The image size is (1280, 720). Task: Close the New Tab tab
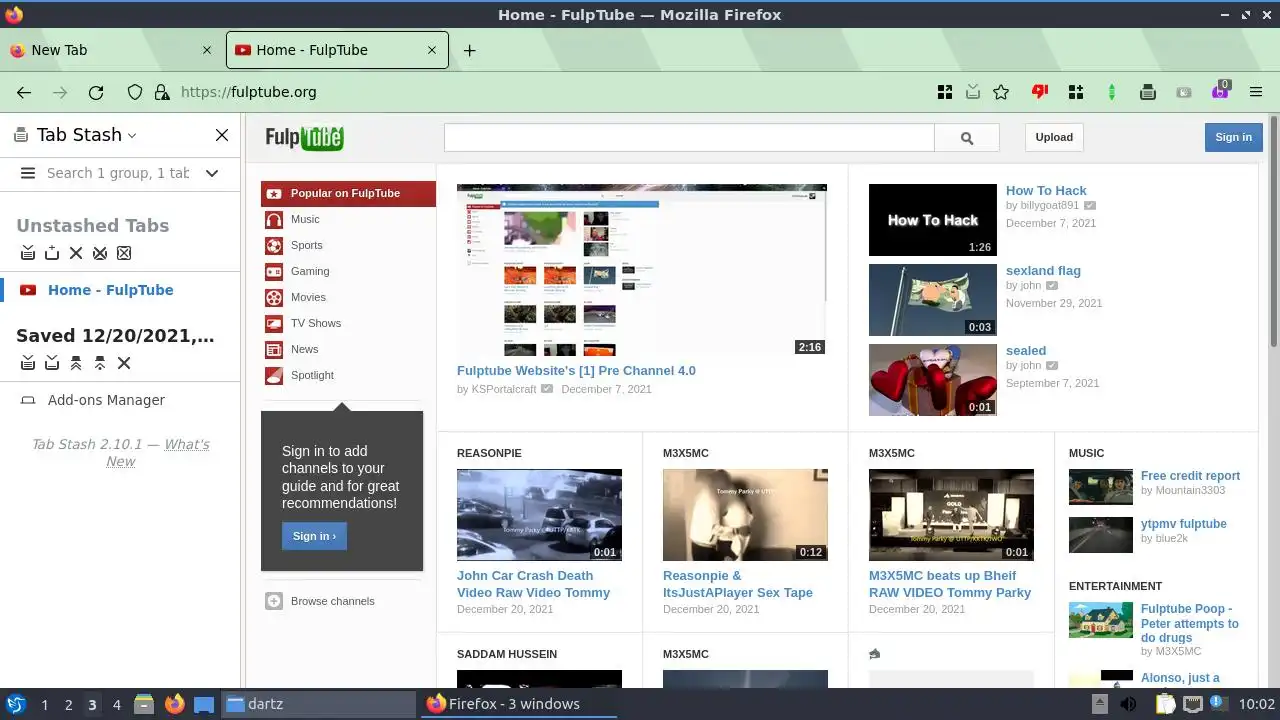coord(207,50)
